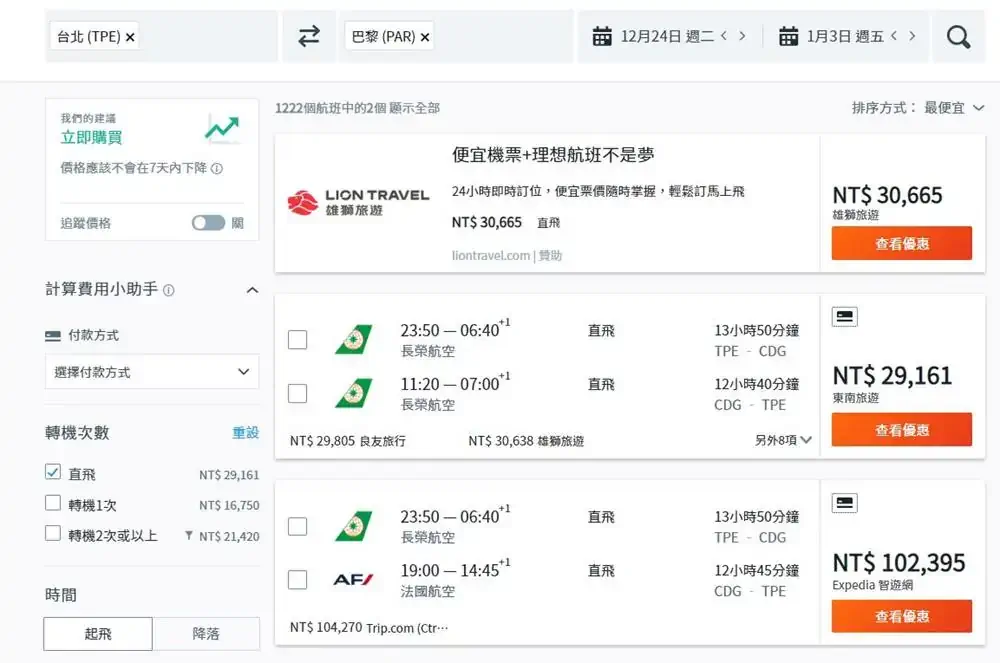This screenshot has width=1000, height=663.
Task: Open the 選擇付款方式 dropdown
Action: point(152,372)
